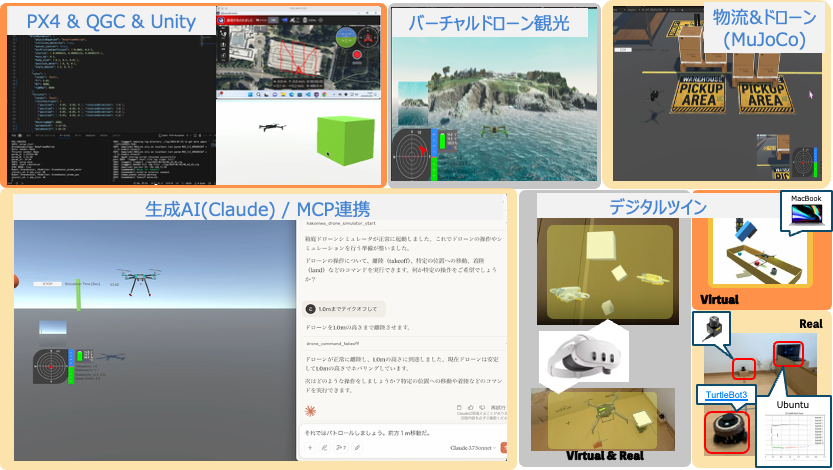Click the radar compass in virtual drone tourism view
The height and width of the screenshot is (470, 833).
[x=412, y=155]
